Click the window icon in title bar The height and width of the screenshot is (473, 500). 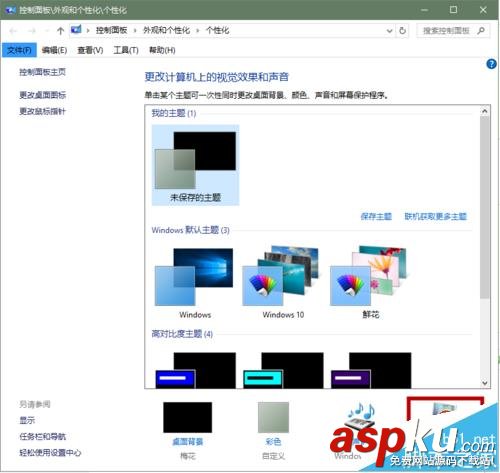point(11,10)
